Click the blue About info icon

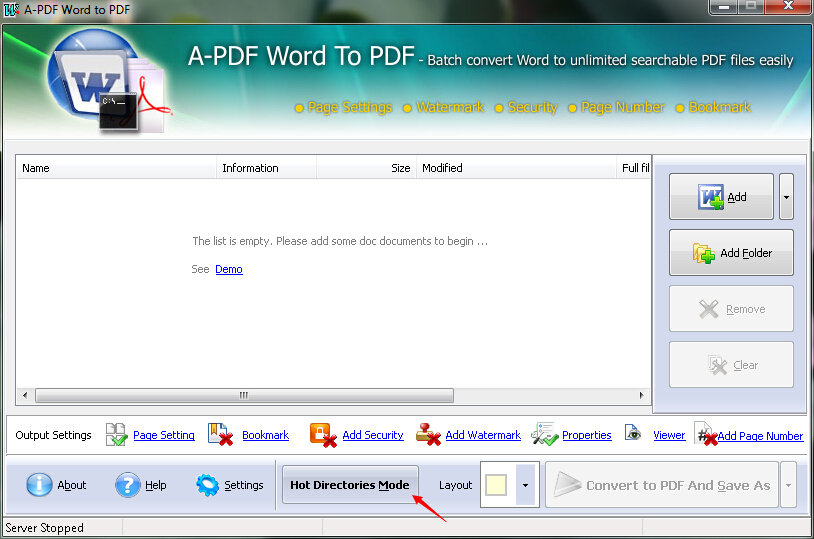coord(39,485)
